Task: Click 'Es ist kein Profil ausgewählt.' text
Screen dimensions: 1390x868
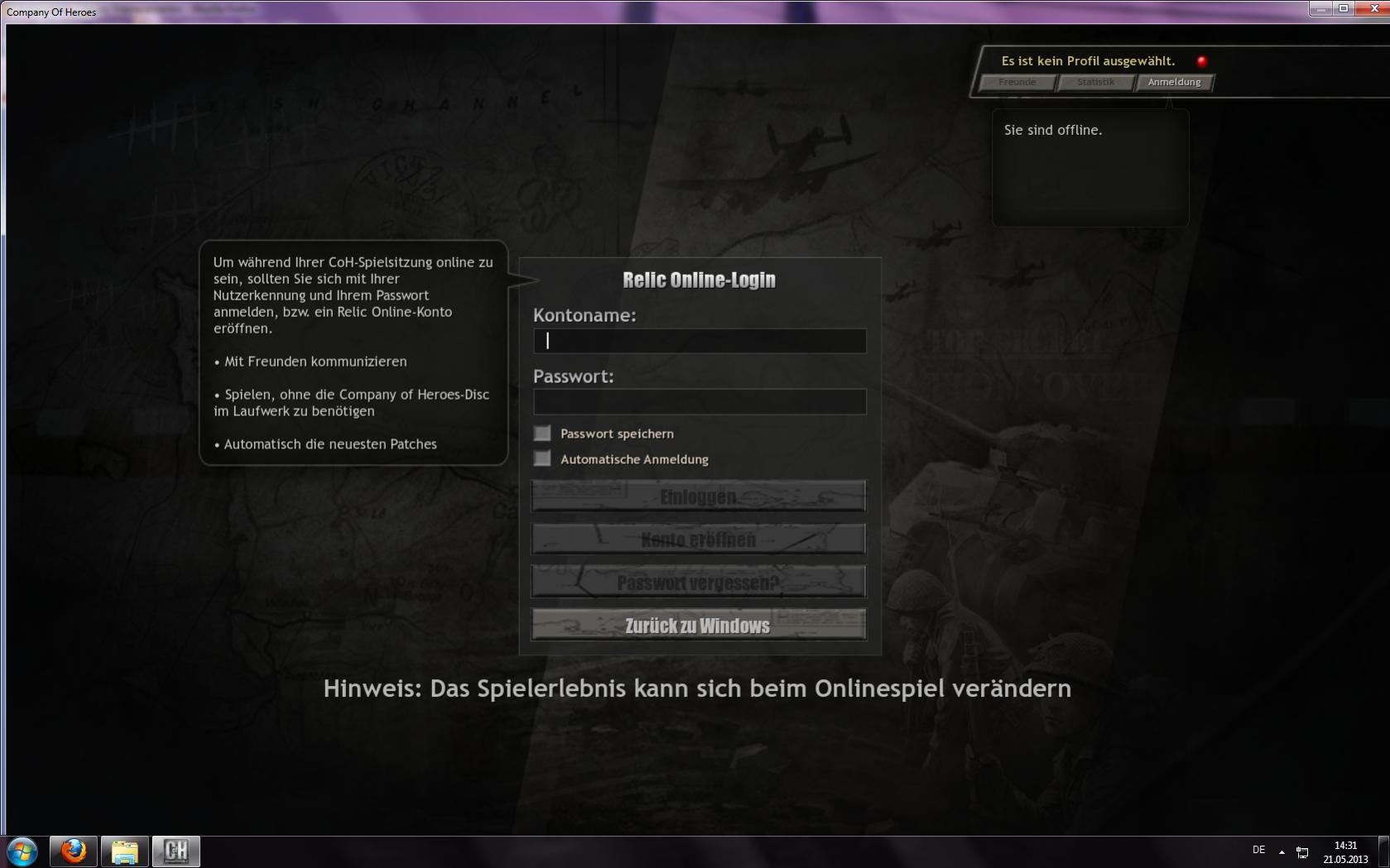Action: click(1088, 60)
